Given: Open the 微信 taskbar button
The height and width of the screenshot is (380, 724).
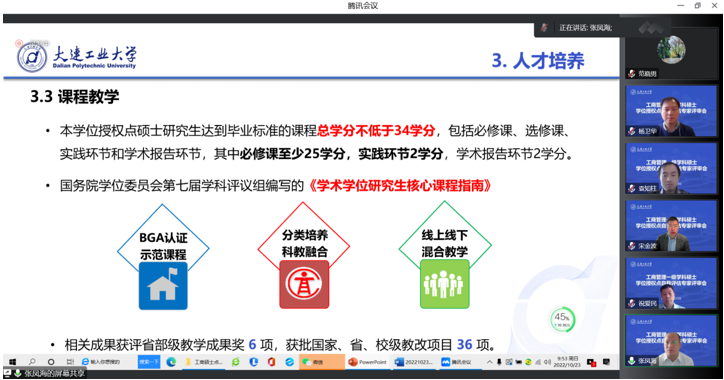Looking at the screenshot, I should click(x=322, y=362).
